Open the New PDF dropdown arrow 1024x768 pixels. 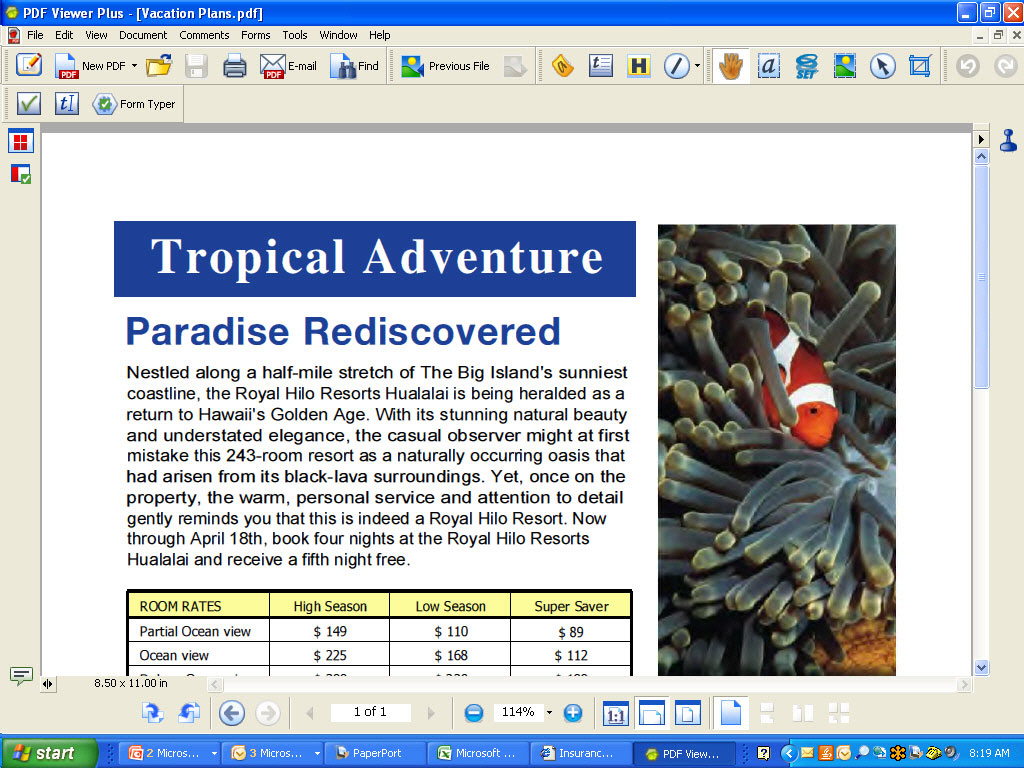pyautogui.click(x=134, y=66)
